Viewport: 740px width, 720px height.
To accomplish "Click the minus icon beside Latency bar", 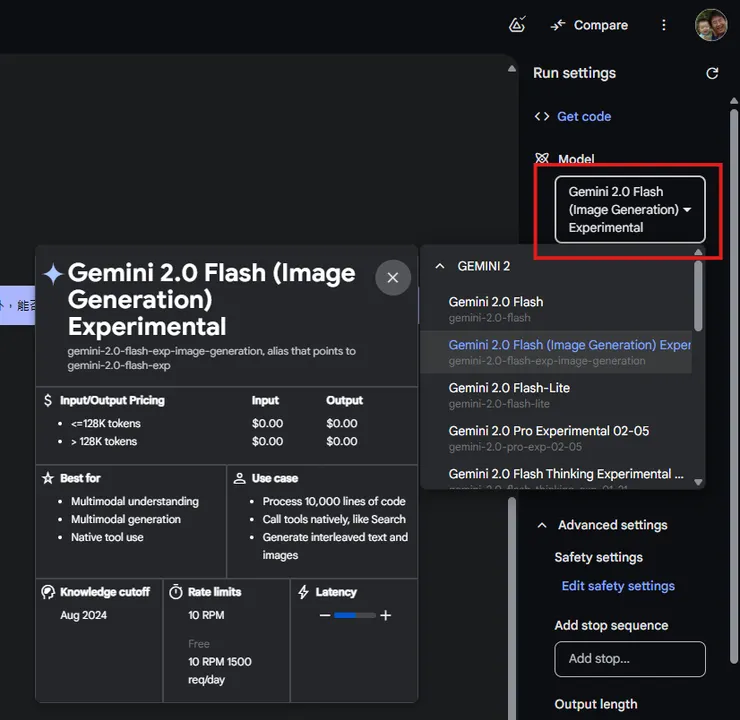I will coord(324,615).
